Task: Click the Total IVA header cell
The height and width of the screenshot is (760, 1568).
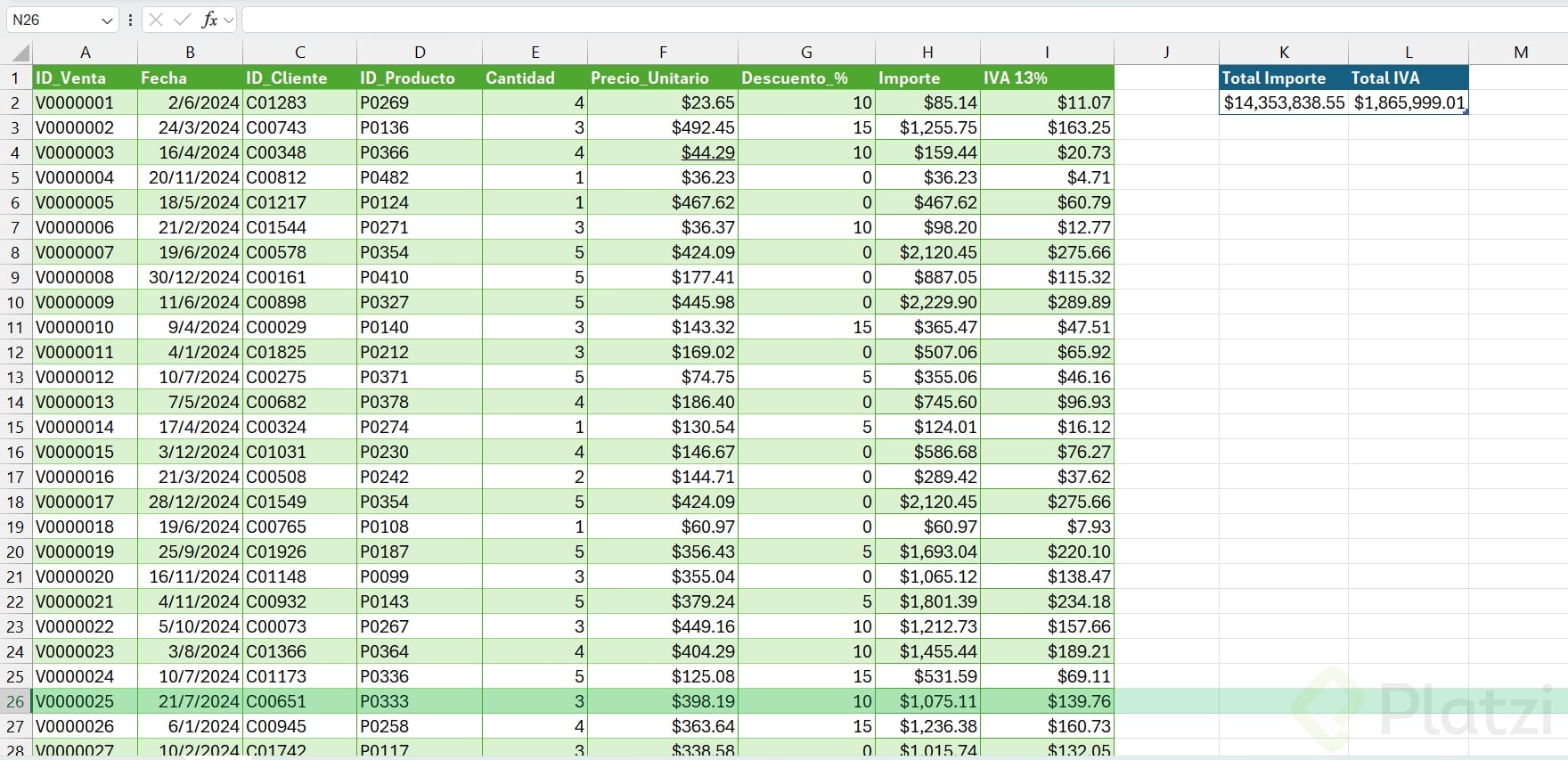Action: [1409, 78]
